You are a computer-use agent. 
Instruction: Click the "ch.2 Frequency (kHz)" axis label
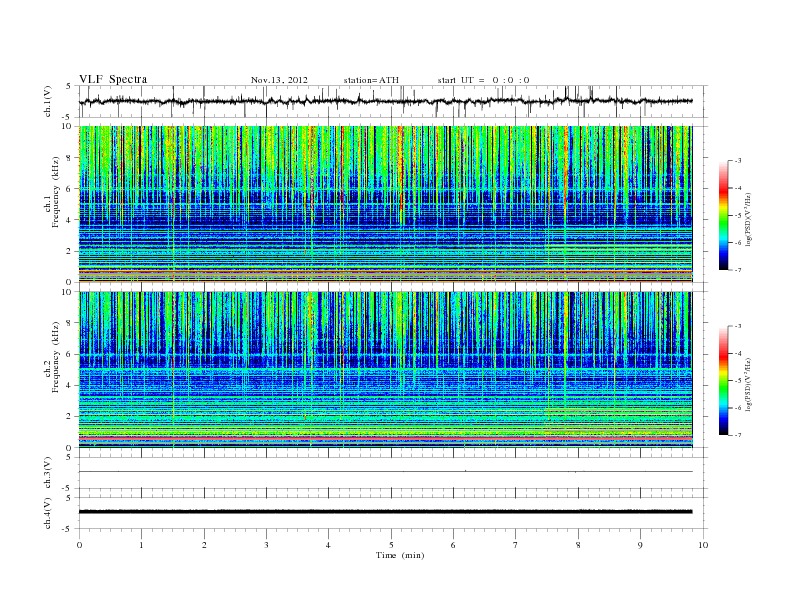pyautogui.click(x=52, y=357)
